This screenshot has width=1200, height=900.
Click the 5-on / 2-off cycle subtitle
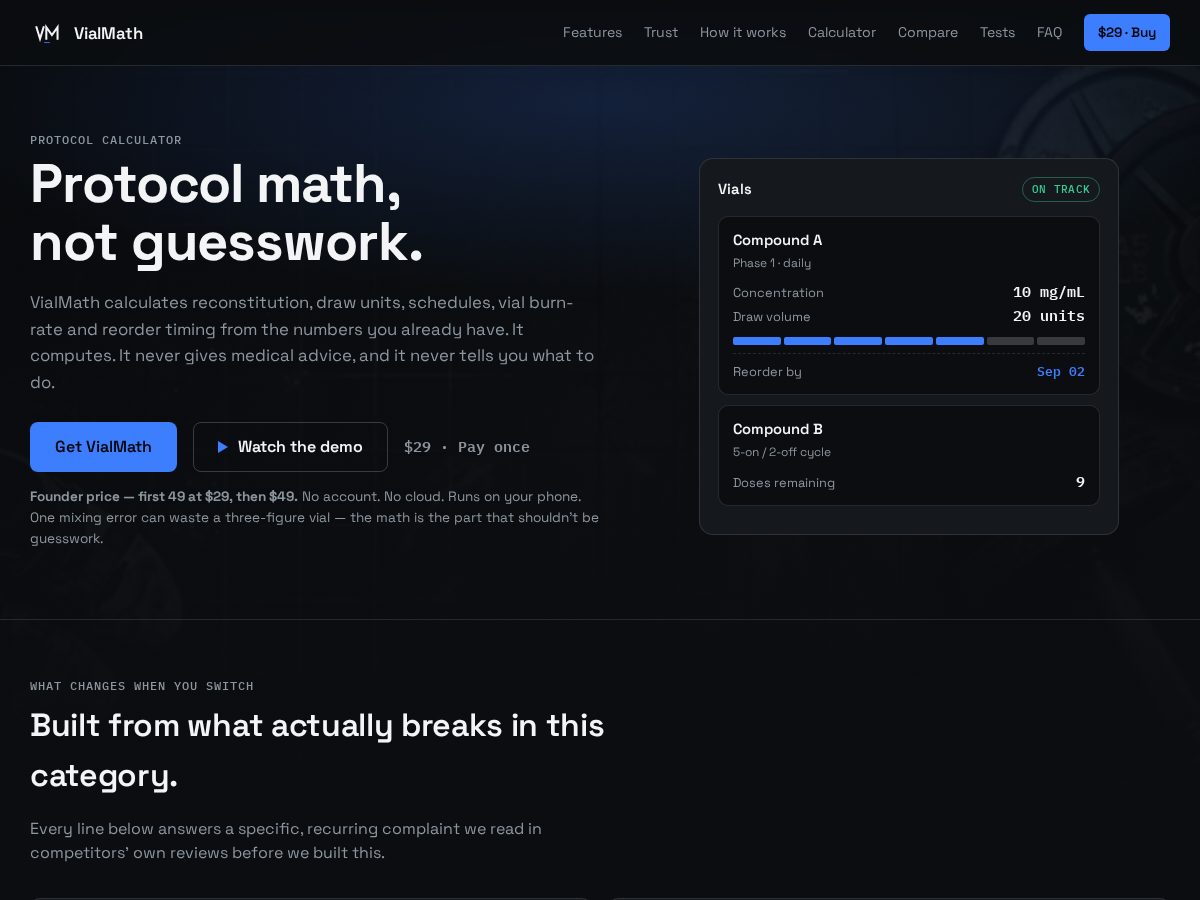(782, 452)
